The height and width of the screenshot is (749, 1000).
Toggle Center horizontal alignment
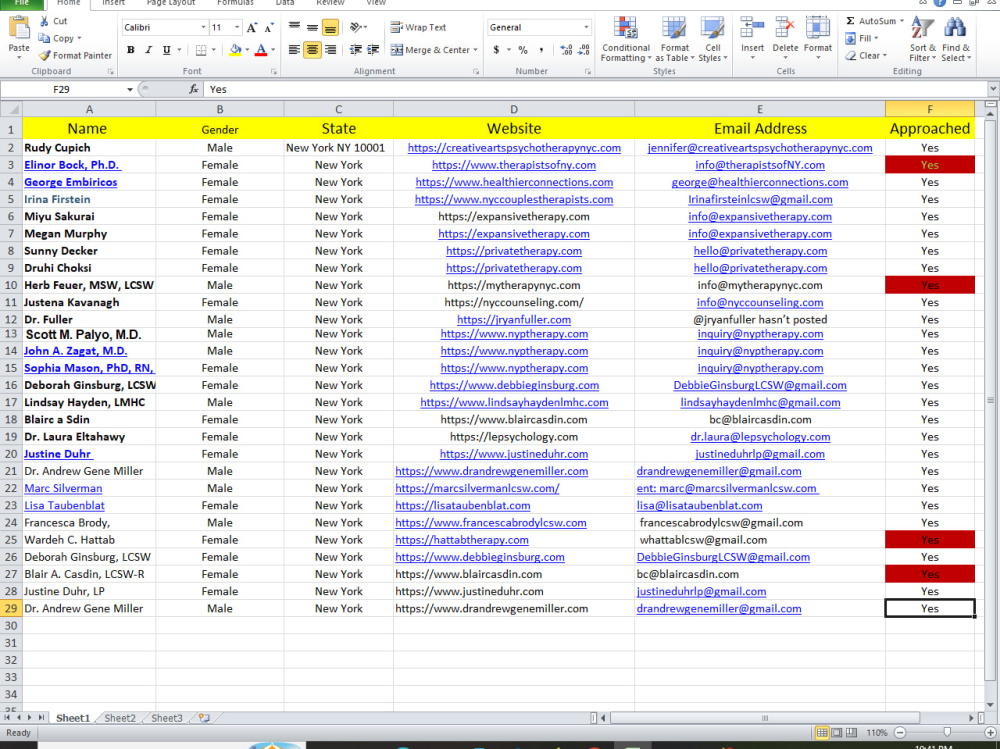click(312, 50)
